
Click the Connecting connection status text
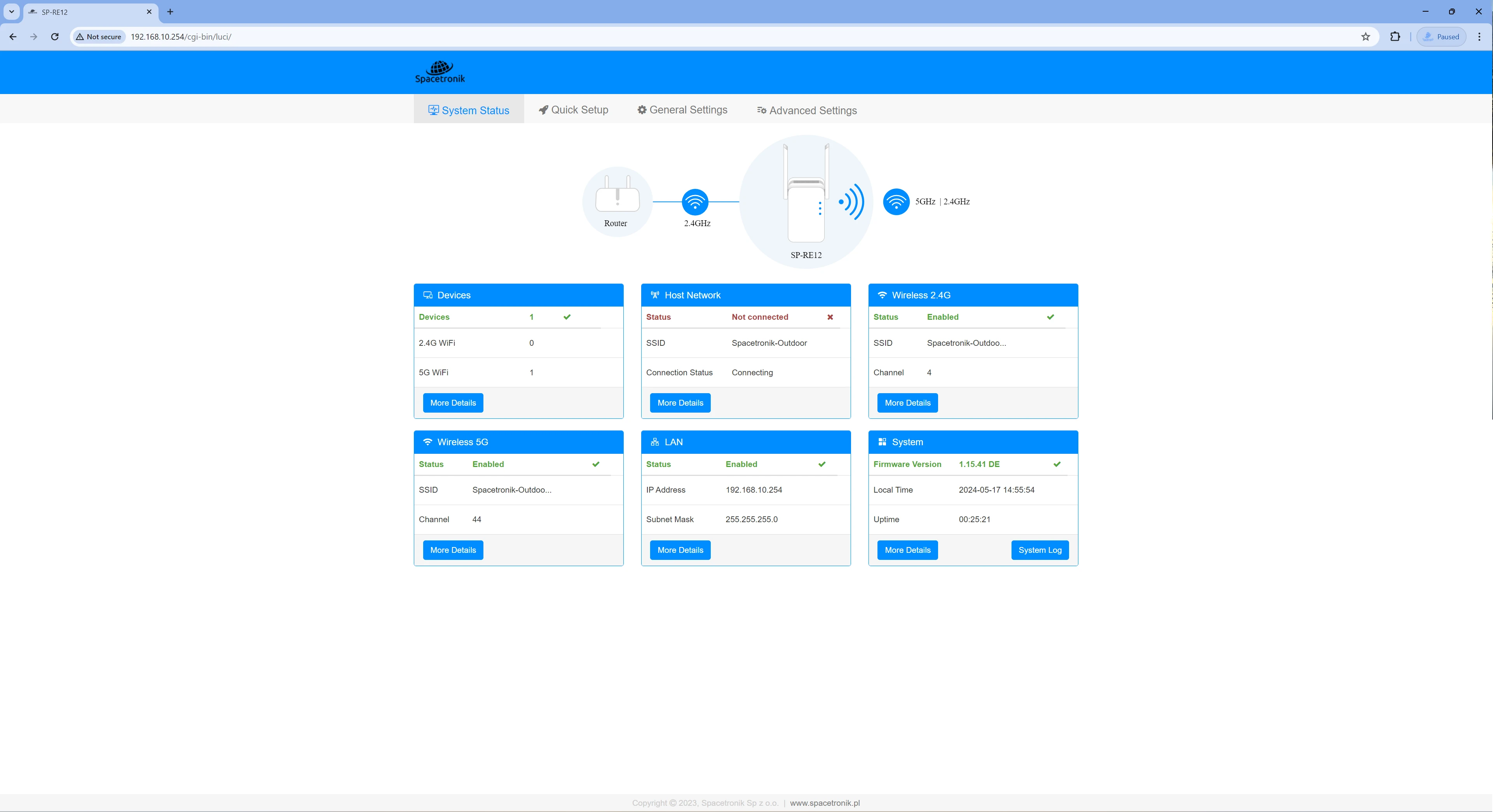752,373
